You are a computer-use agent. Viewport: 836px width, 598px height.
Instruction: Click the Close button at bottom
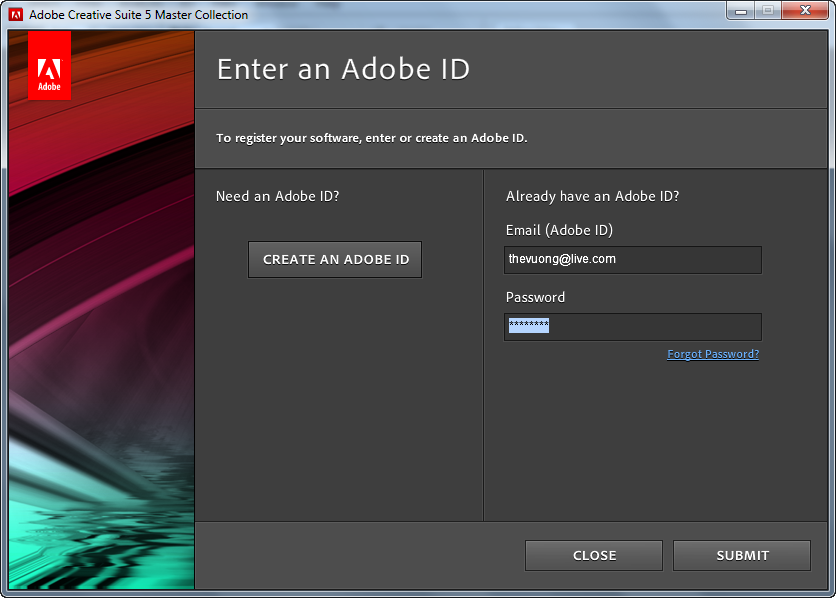[594, 555]
